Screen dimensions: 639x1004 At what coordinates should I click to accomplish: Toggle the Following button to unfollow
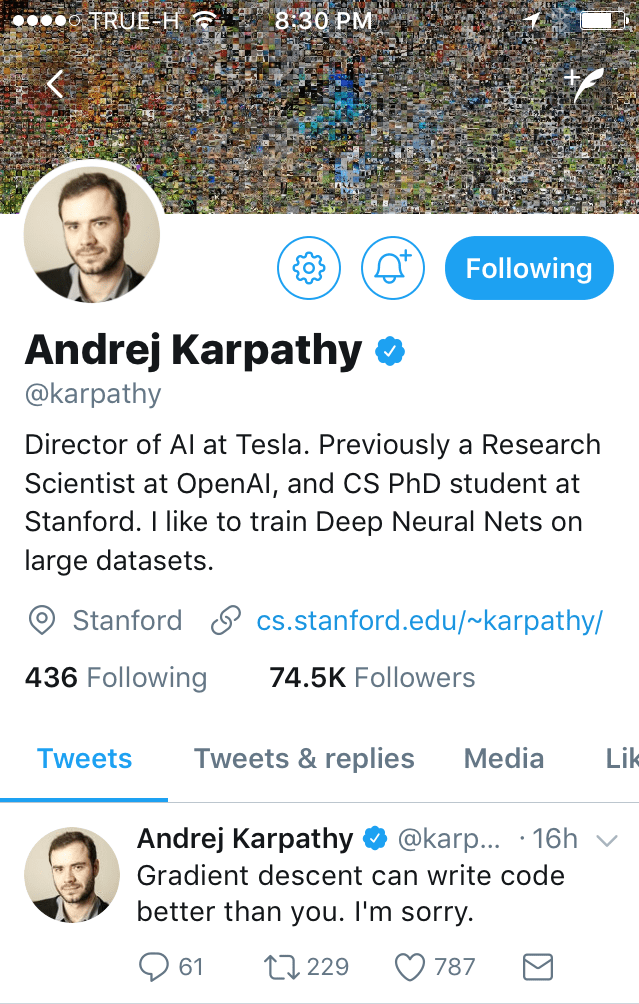(x=528, y=268)
